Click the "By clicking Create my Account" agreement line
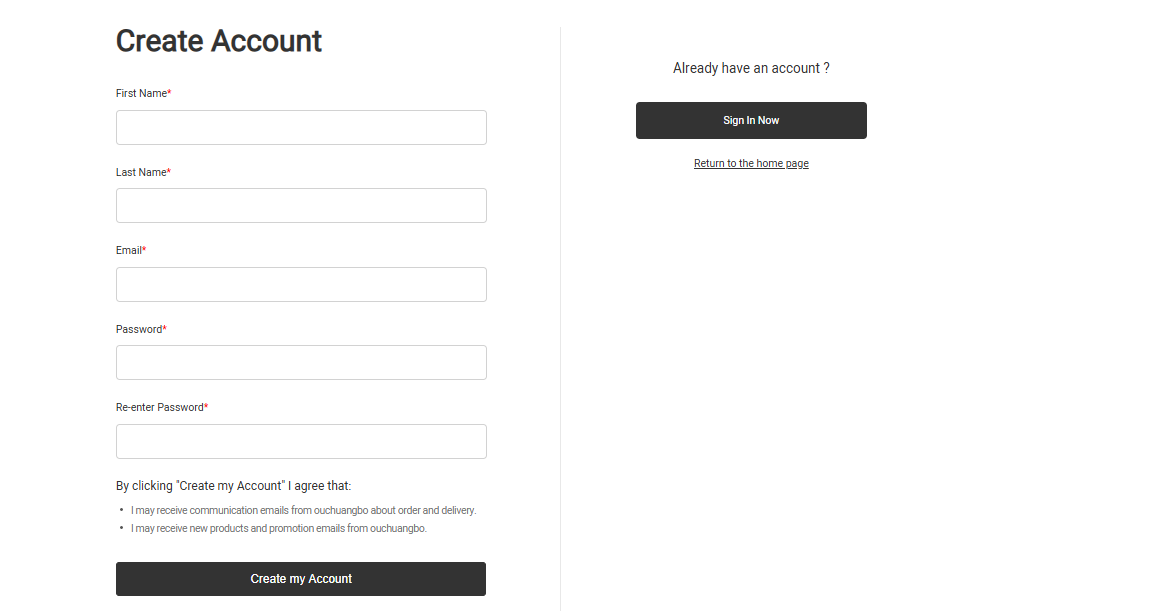Image resolution: width=1154 pixels, height=611 pixels. point(233,486)
